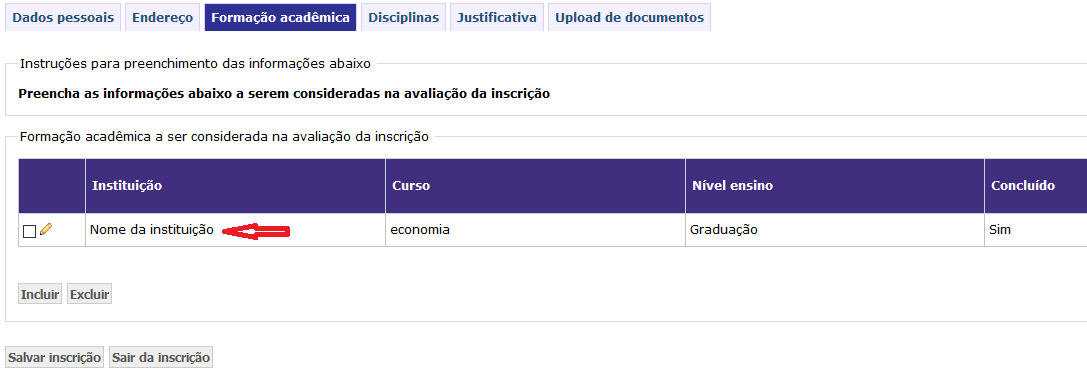Exit via the Sair da inscrição button
The image size is (1087, 380).
(161, 357)
